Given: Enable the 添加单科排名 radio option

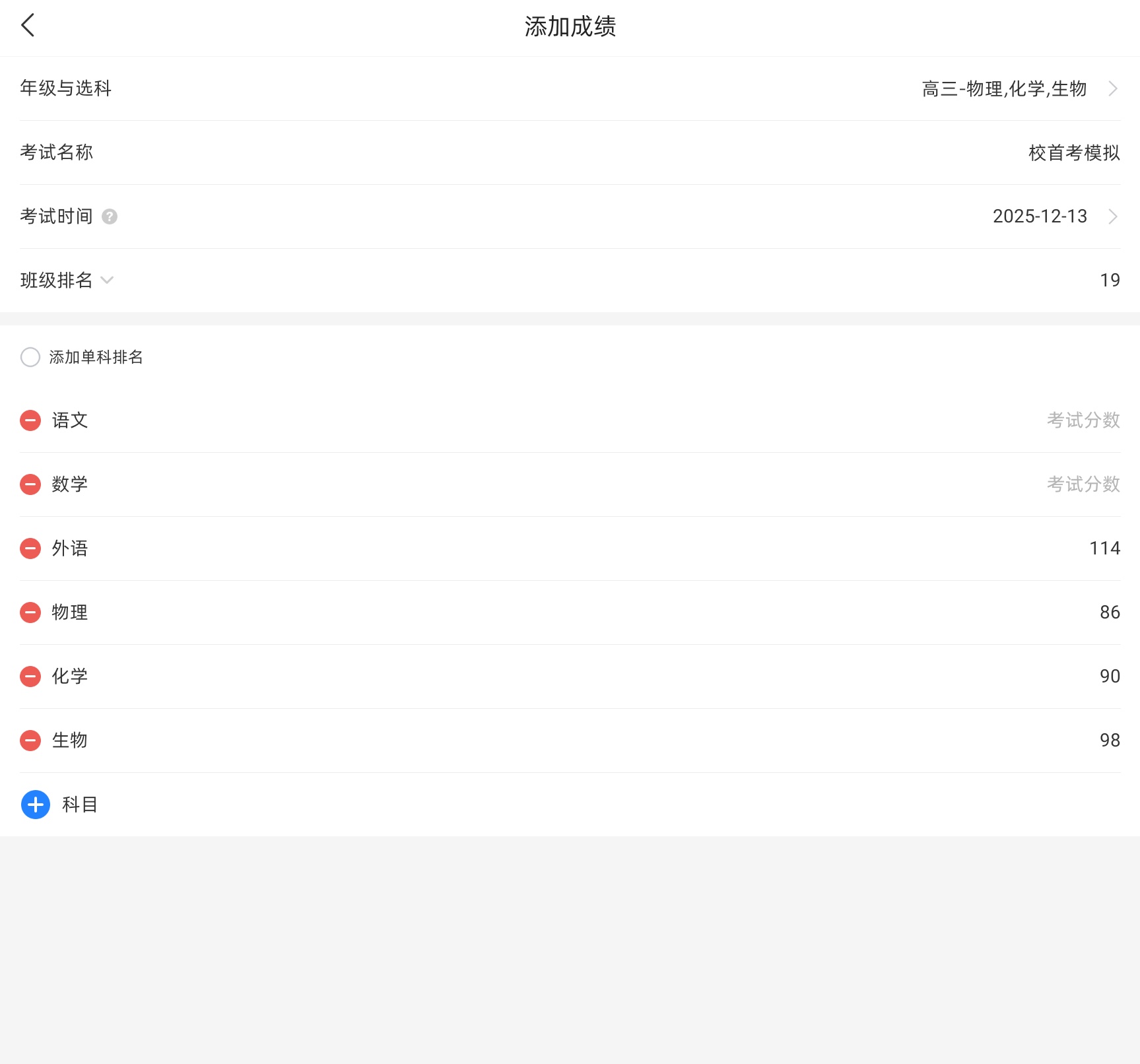Looking at the screenshot, I should pos(30,357).
